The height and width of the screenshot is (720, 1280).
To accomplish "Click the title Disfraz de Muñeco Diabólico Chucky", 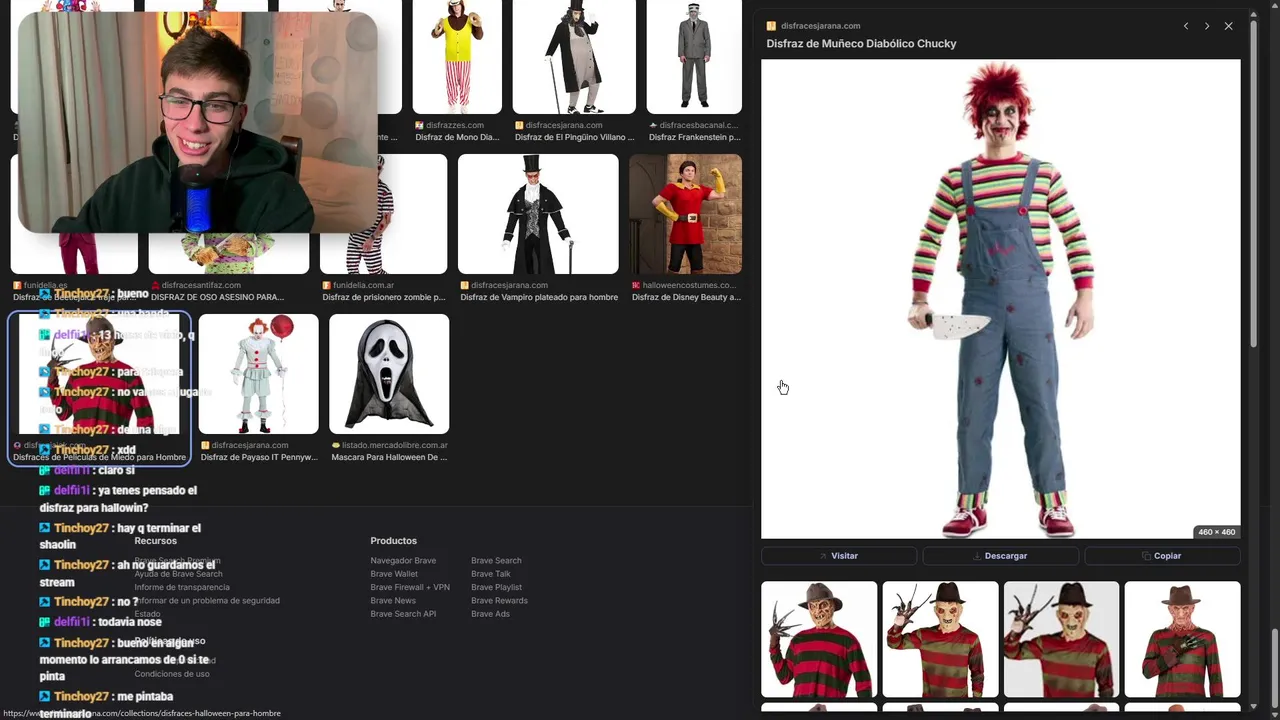I will [x=861, y=44].
